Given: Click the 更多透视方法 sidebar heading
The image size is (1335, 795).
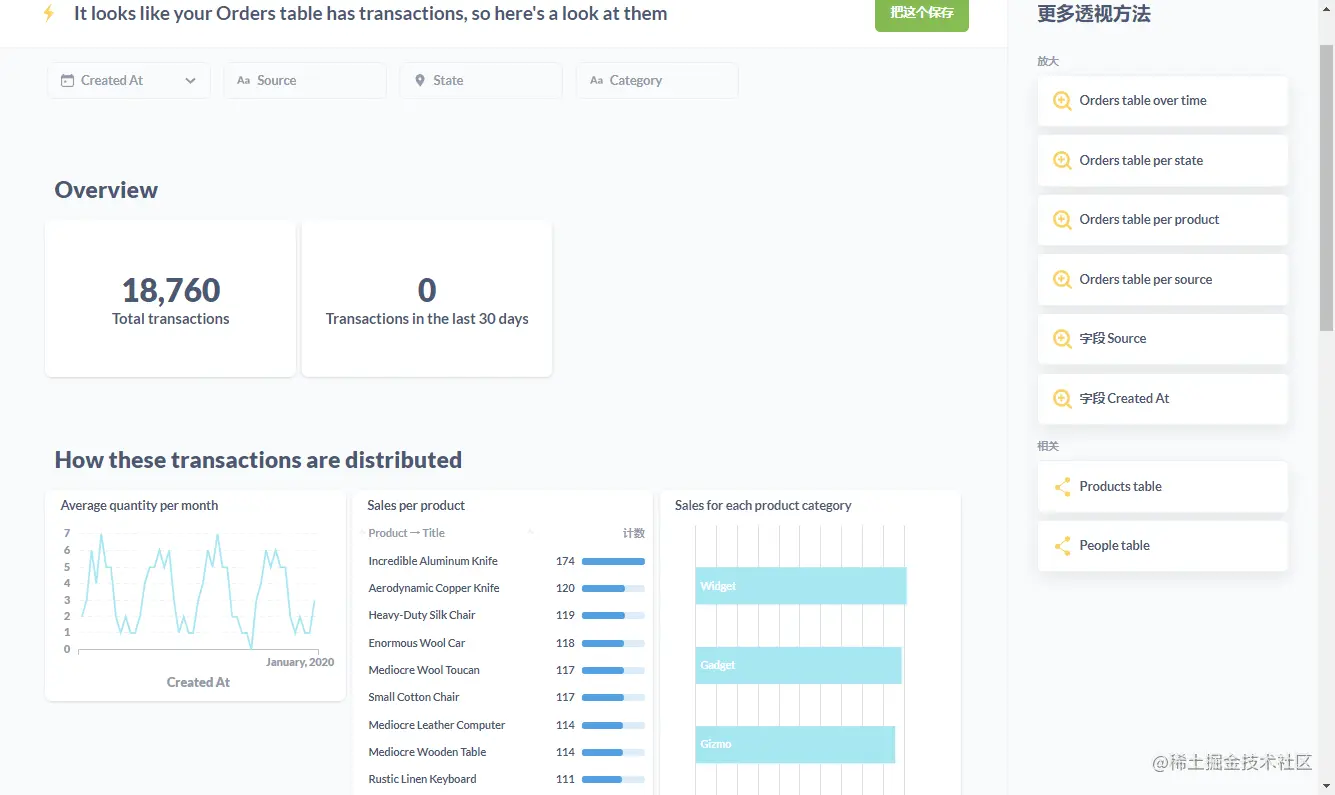Looking at the screenshot, I should coord(1094,14).
